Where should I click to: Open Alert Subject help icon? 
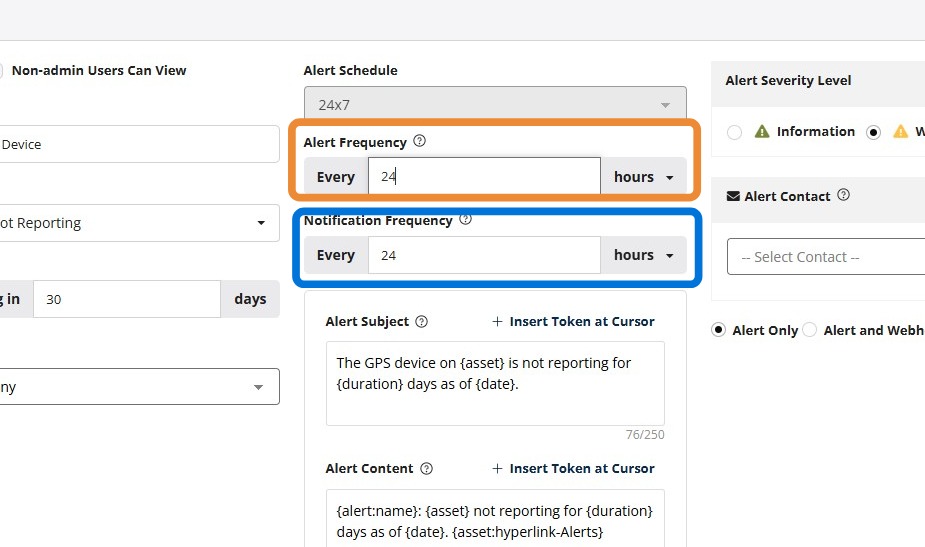click(x=421, y=322)
